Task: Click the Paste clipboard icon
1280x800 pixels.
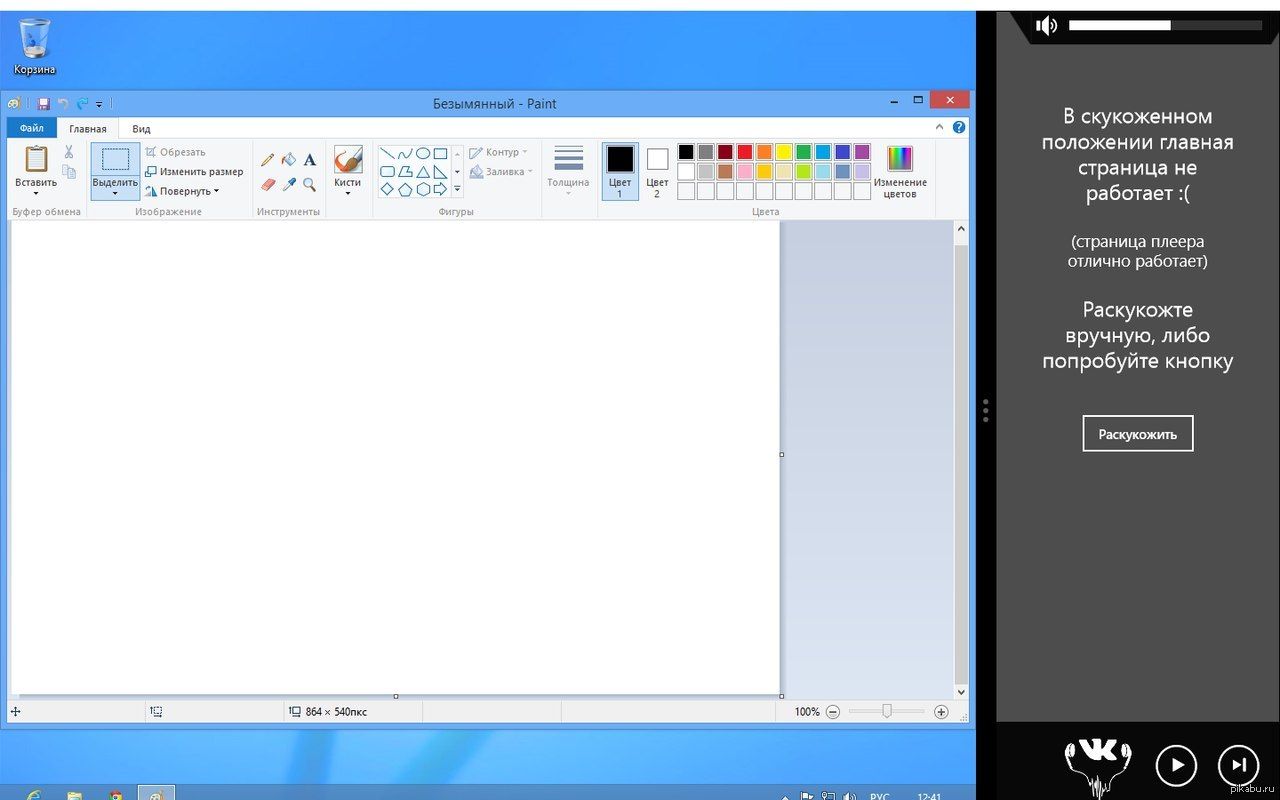Action: [x=36, y=159]
